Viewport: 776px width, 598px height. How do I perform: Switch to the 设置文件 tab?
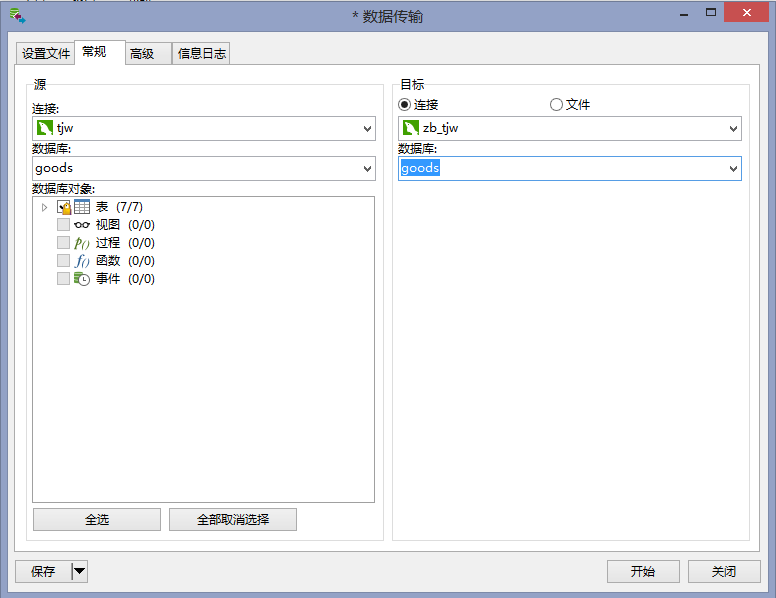(x=46, y=53)
